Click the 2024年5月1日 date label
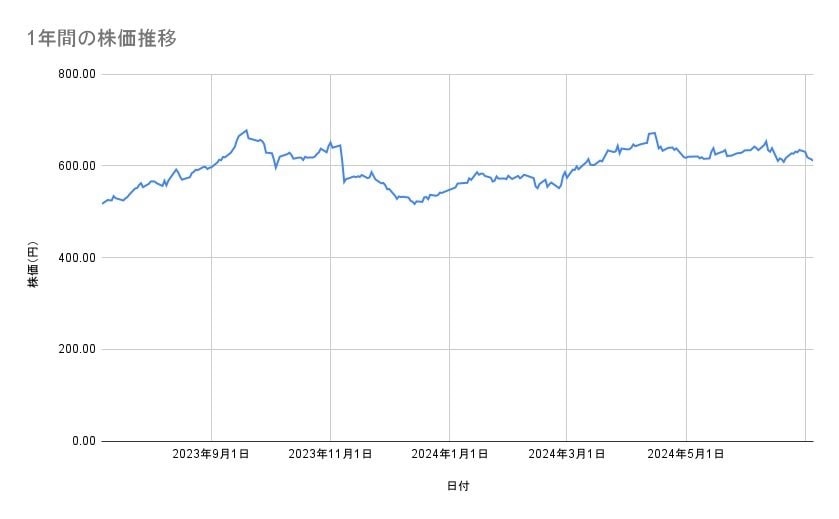The height and width of the screenshot is (519, 839). click(x=686, y=454)
